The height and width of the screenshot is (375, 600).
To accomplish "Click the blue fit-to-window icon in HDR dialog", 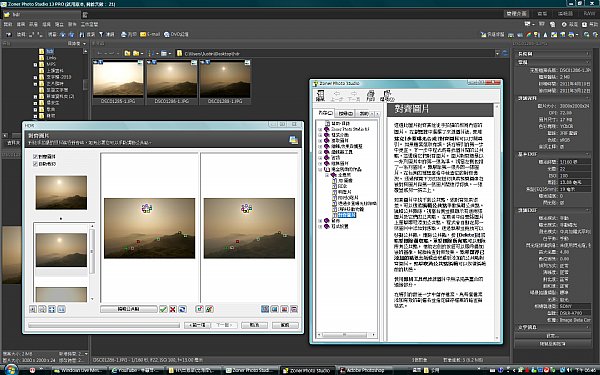I will tap(52, 309).
